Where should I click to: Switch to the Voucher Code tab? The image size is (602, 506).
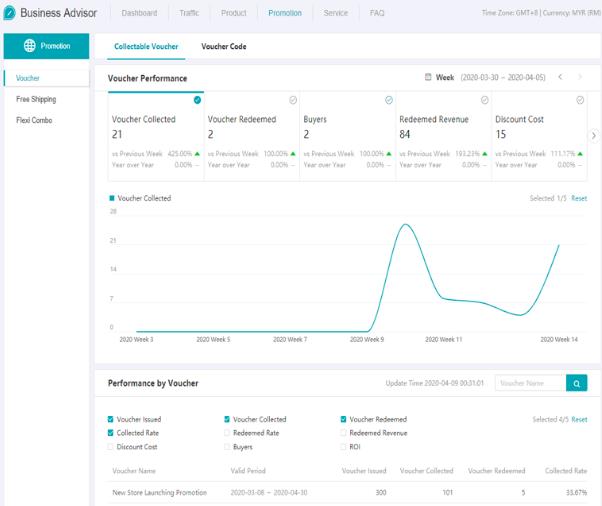point(223,47)
